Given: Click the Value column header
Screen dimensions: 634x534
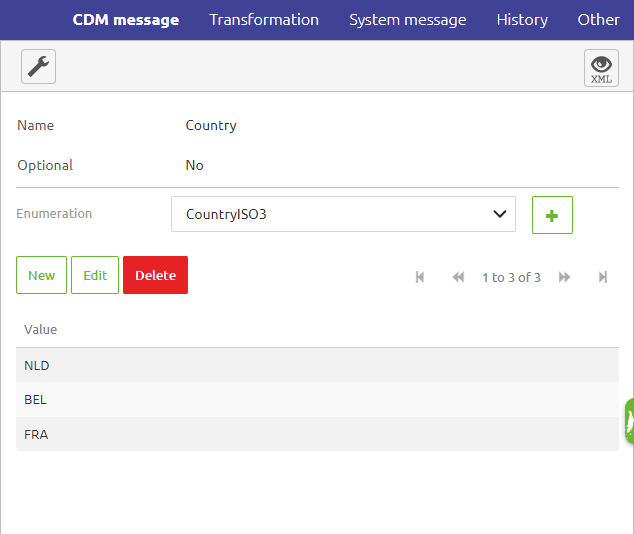Looking at the screenshot, I should 40,329.
